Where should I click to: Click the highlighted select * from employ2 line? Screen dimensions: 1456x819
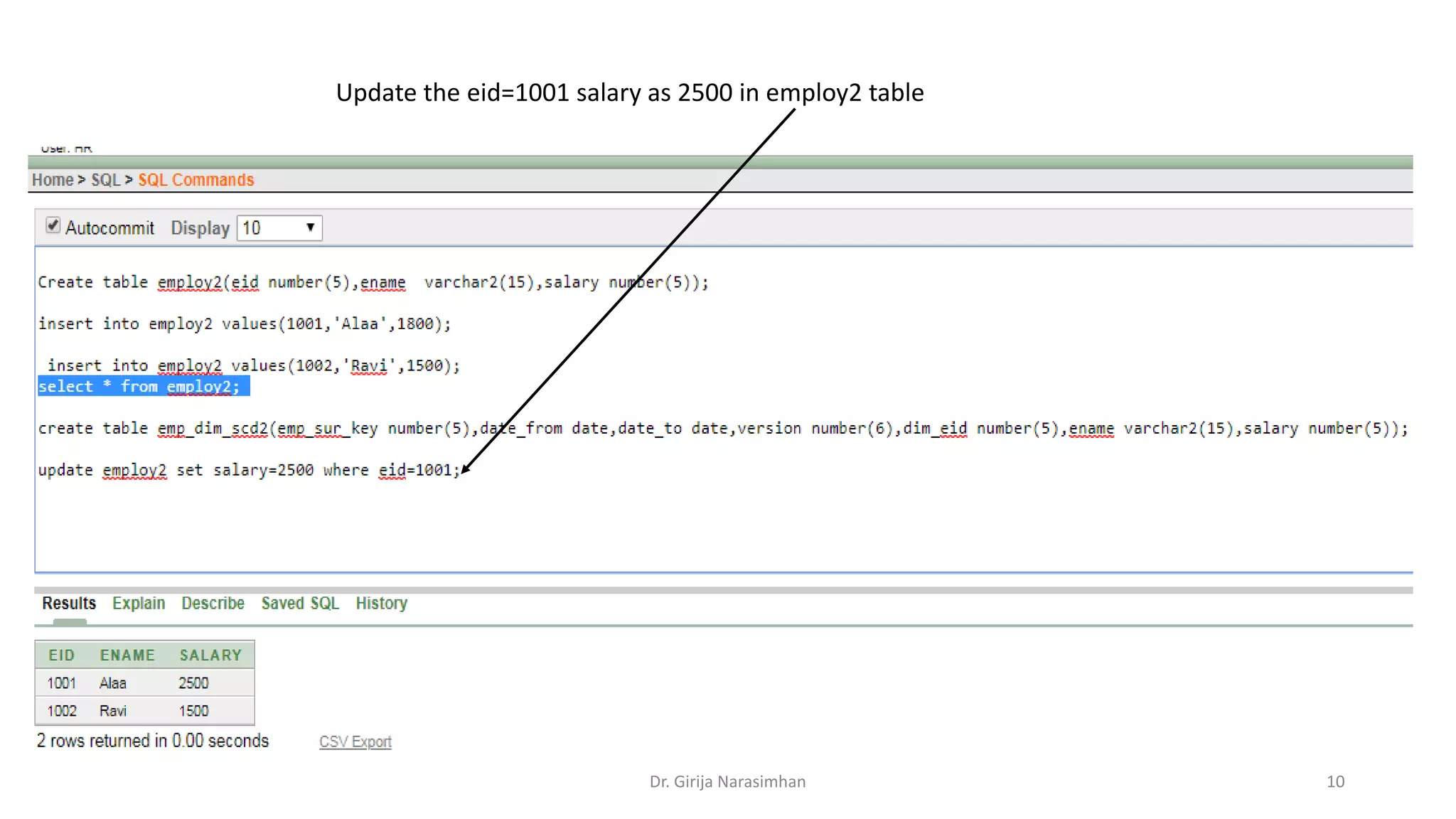pyautogui.click(x=144, y=387)
